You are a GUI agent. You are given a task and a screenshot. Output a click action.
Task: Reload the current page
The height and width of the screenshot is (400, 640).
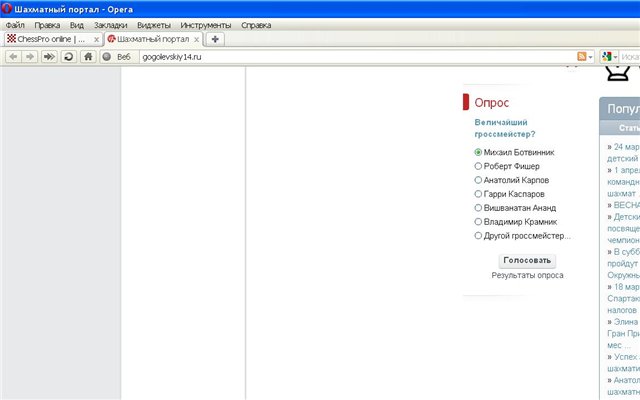(x=68, y=57)
